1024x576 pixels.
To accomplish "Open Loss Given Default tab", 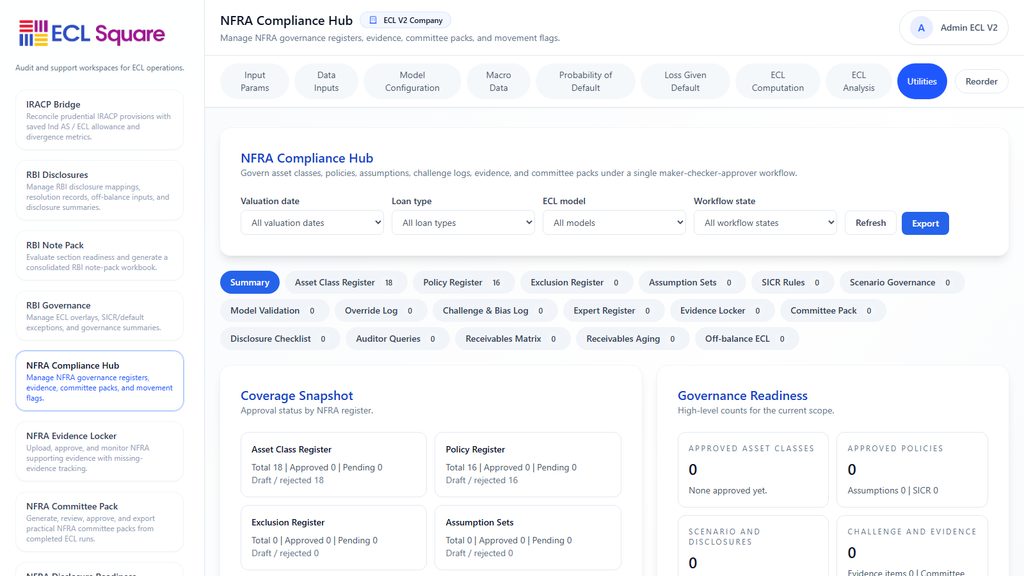I will tap(685, 82).
